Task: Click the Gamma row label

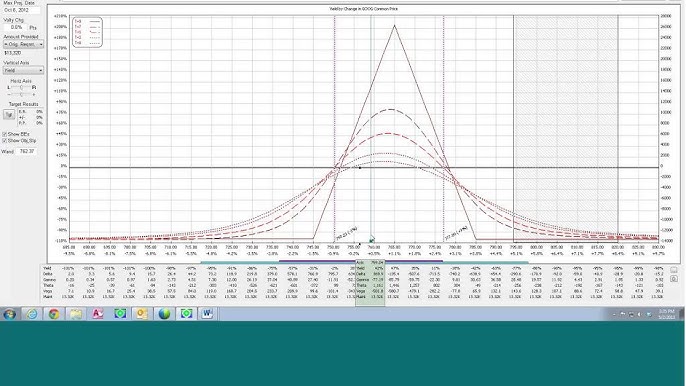Action: point(48,279)
